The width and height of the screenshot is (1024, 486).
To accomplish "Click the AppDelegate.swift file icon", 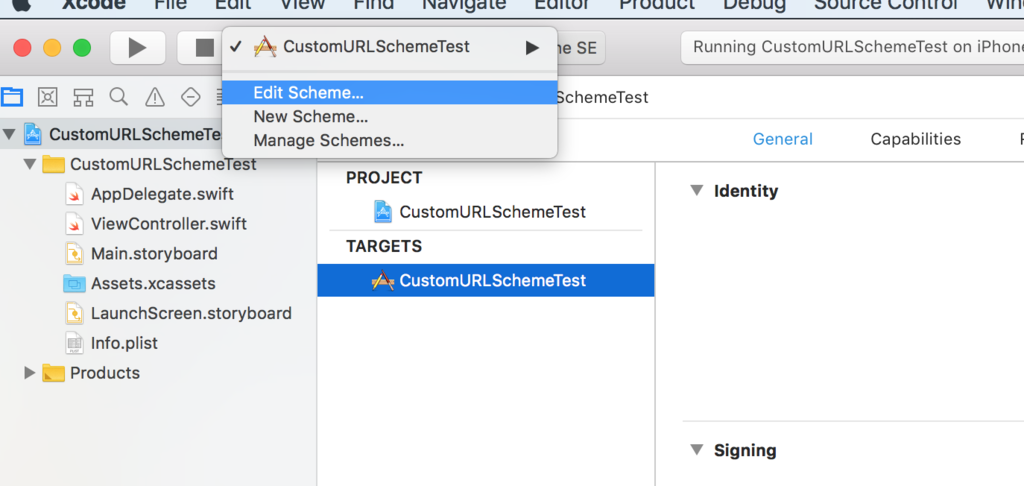I will pyautogui.click(x=74, y=194).
